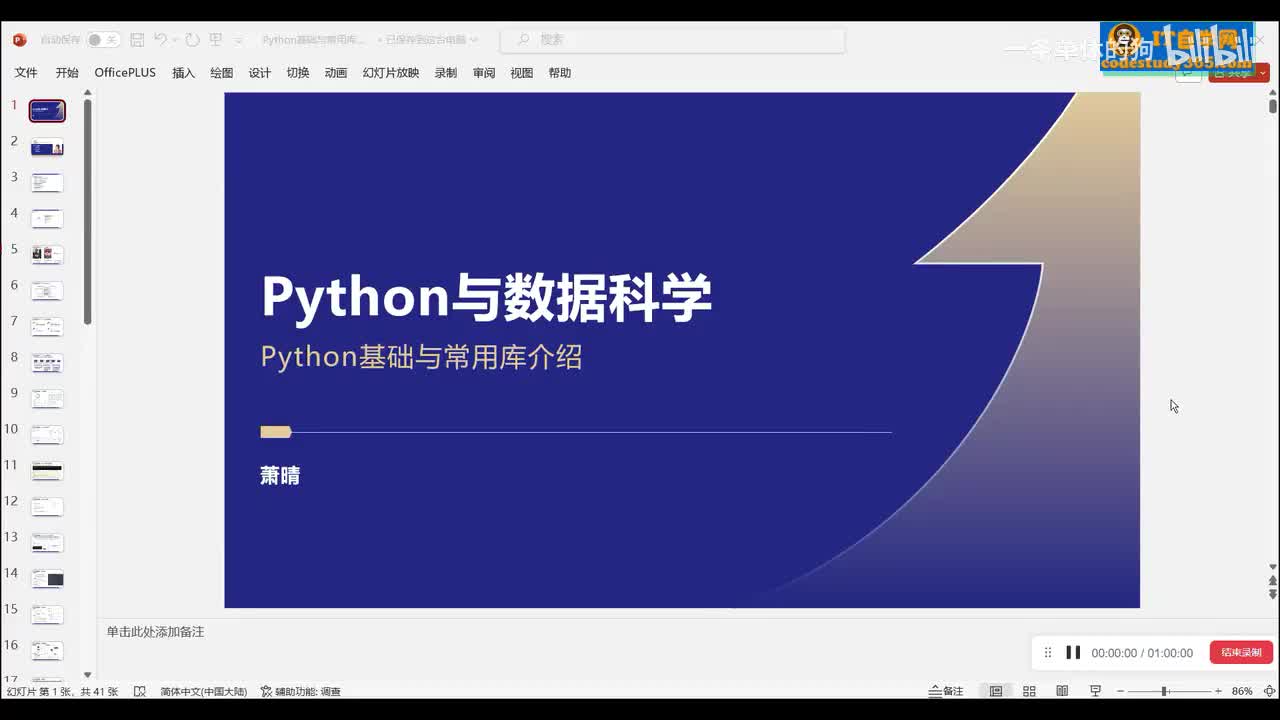Open the 帮助 tab
Viewport: 1280px width, 720px height.
560,73
